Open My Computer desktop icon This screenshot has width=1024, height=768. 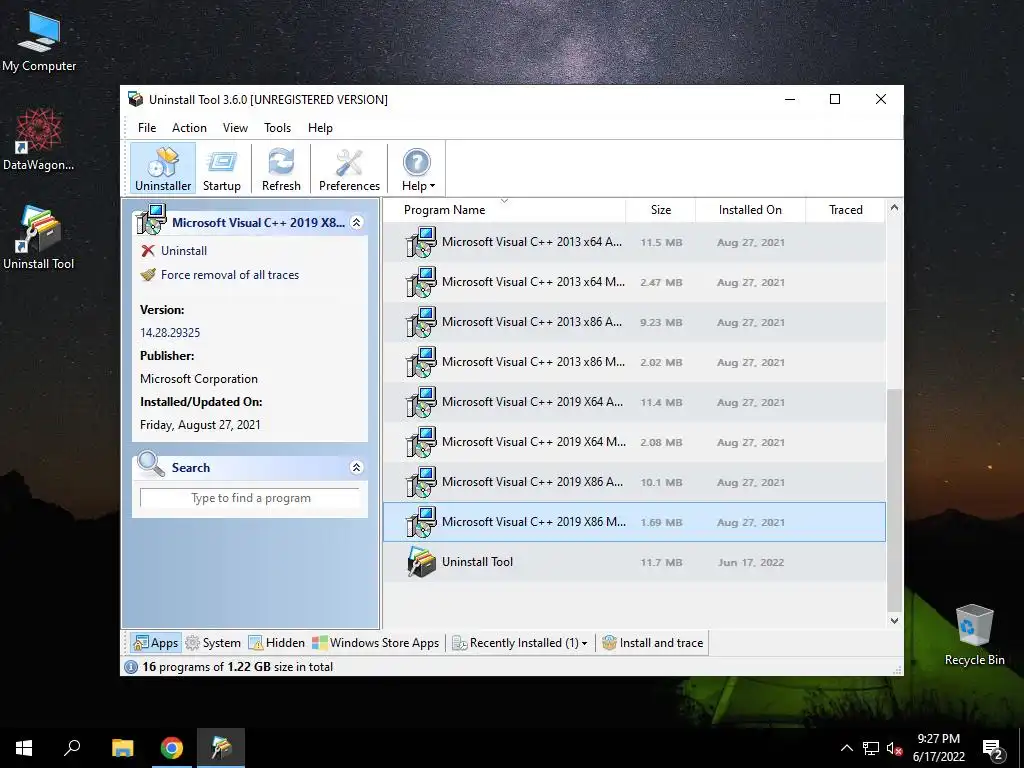tap(39, 40)
